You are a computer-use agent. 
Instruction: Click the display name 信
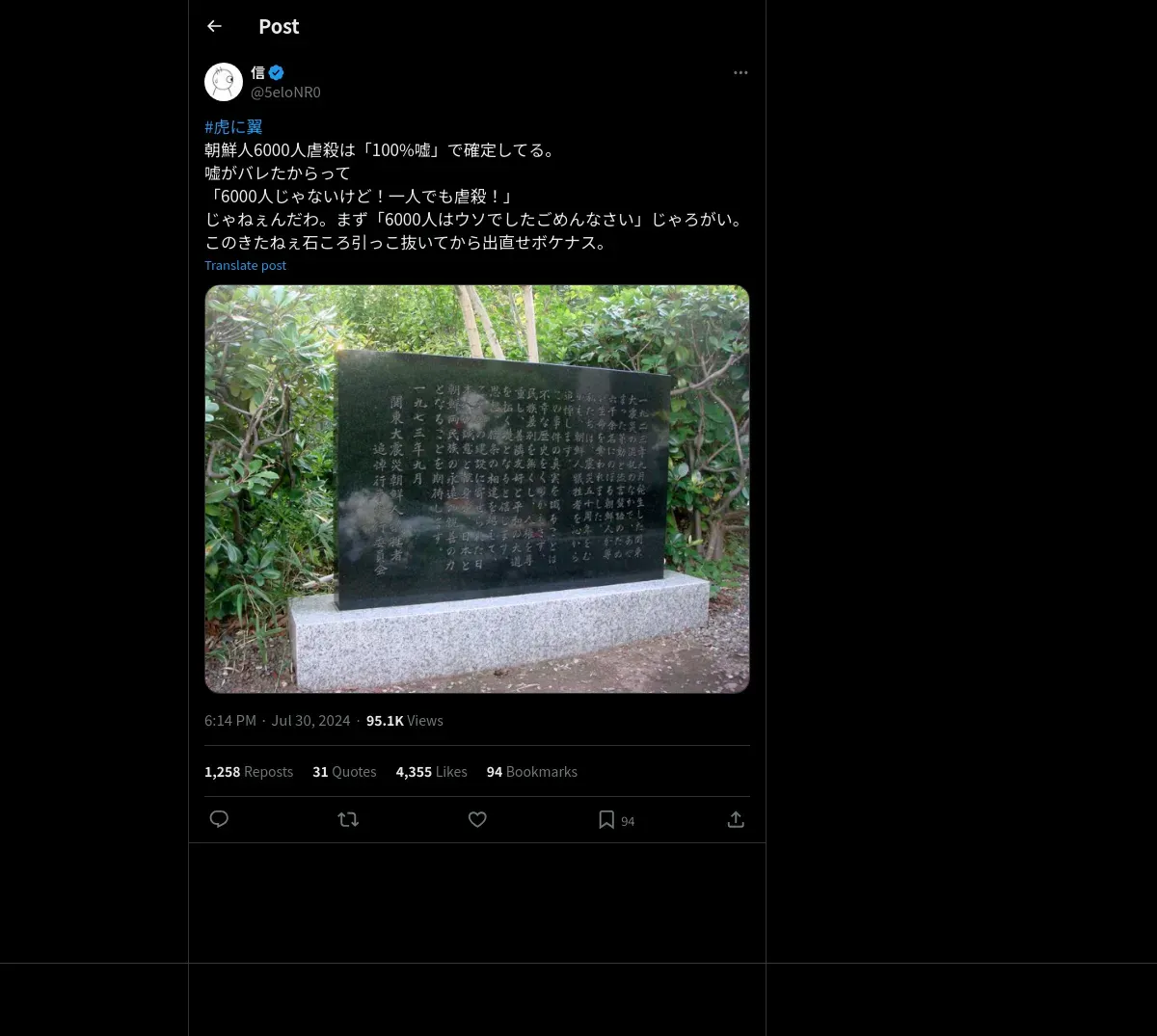[257, 72]
